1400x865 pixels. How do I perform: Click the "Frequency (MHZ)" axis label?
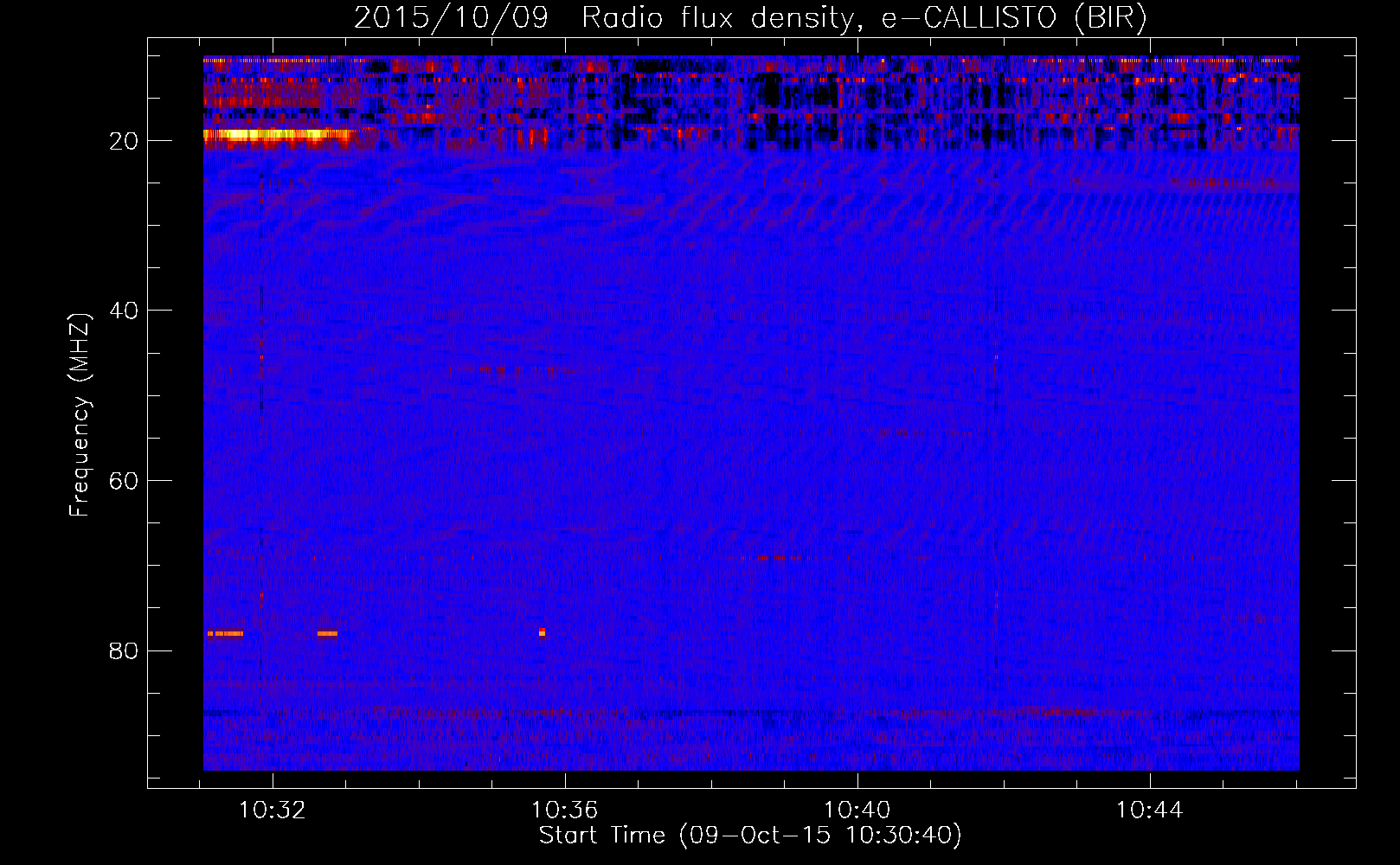[x=80, y=415]
